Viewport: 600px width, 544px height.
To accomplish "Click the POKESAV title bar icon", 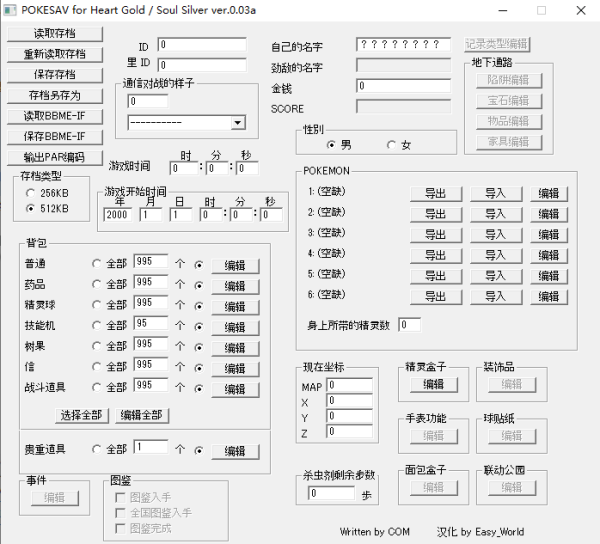I will point(10,10).
